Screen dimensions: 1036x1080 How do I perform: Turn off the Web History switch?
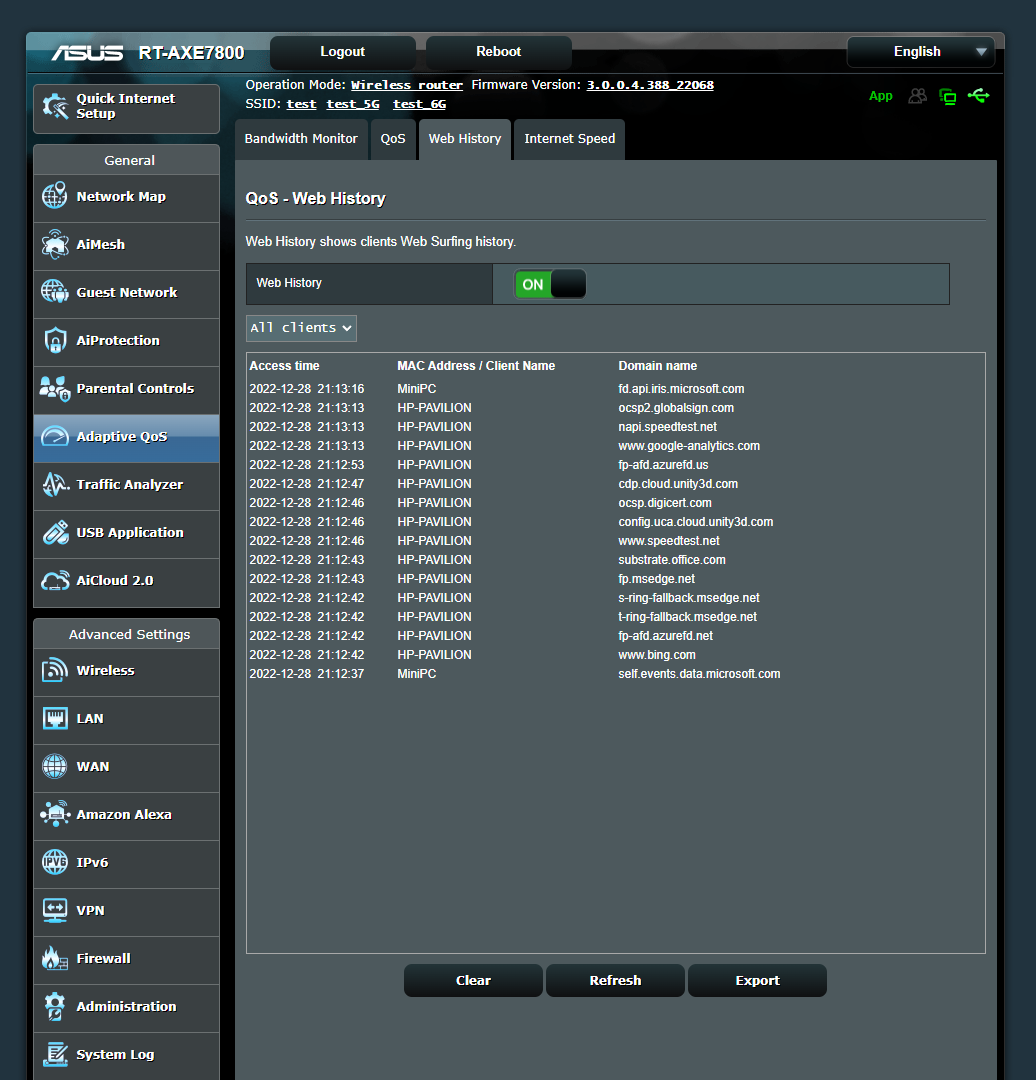550,284
